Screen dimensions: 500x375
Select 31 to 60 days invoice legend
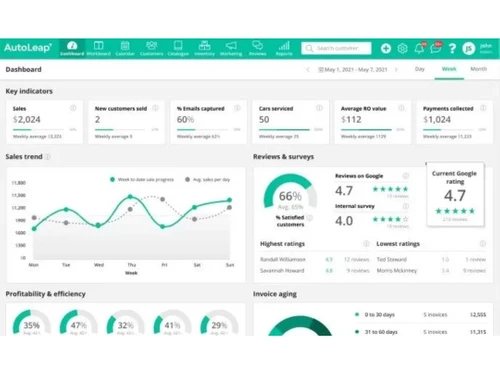[376, 332]
